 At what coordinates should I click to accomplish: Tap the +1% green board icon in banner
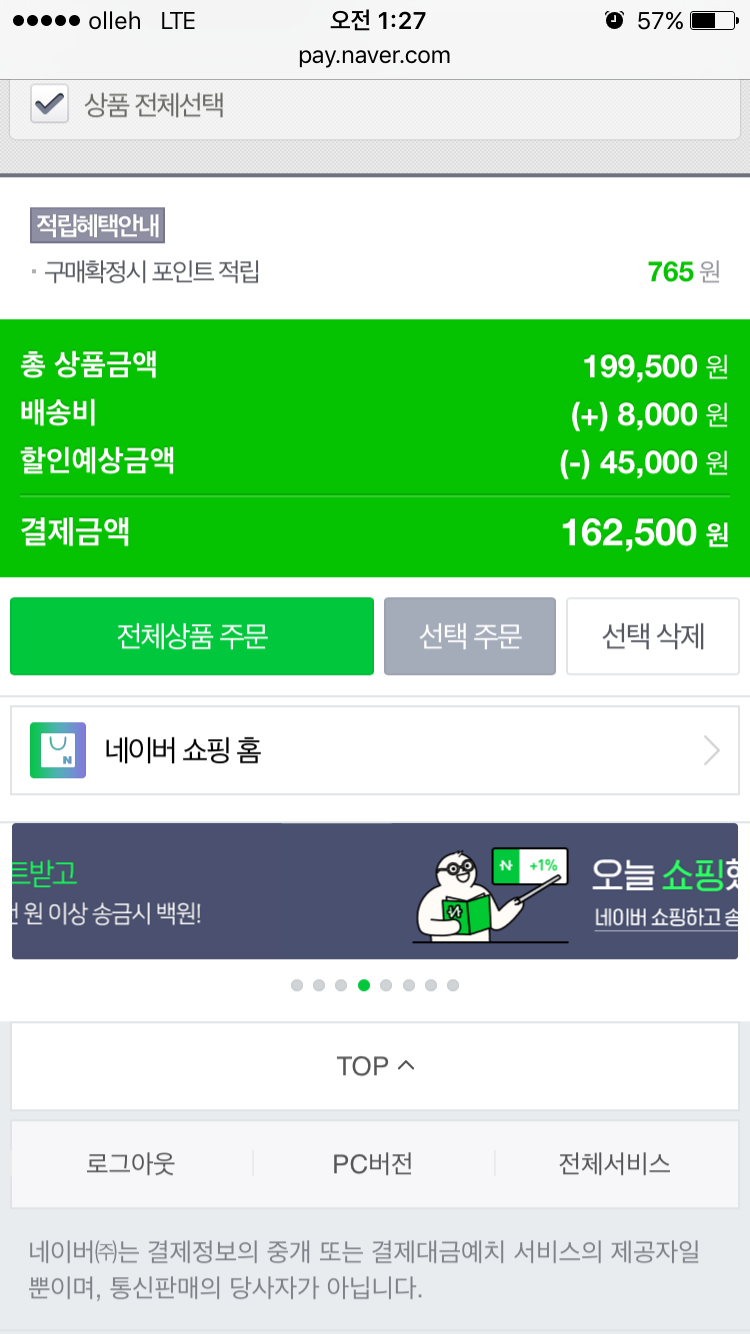click(x=530, y=866)
